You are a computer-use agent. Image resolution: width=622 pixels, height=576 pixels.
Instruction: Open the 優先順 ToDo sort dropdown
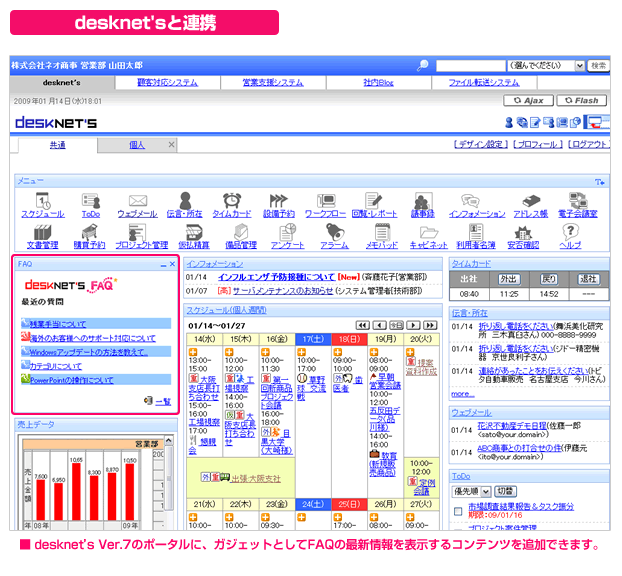(471, 492)
